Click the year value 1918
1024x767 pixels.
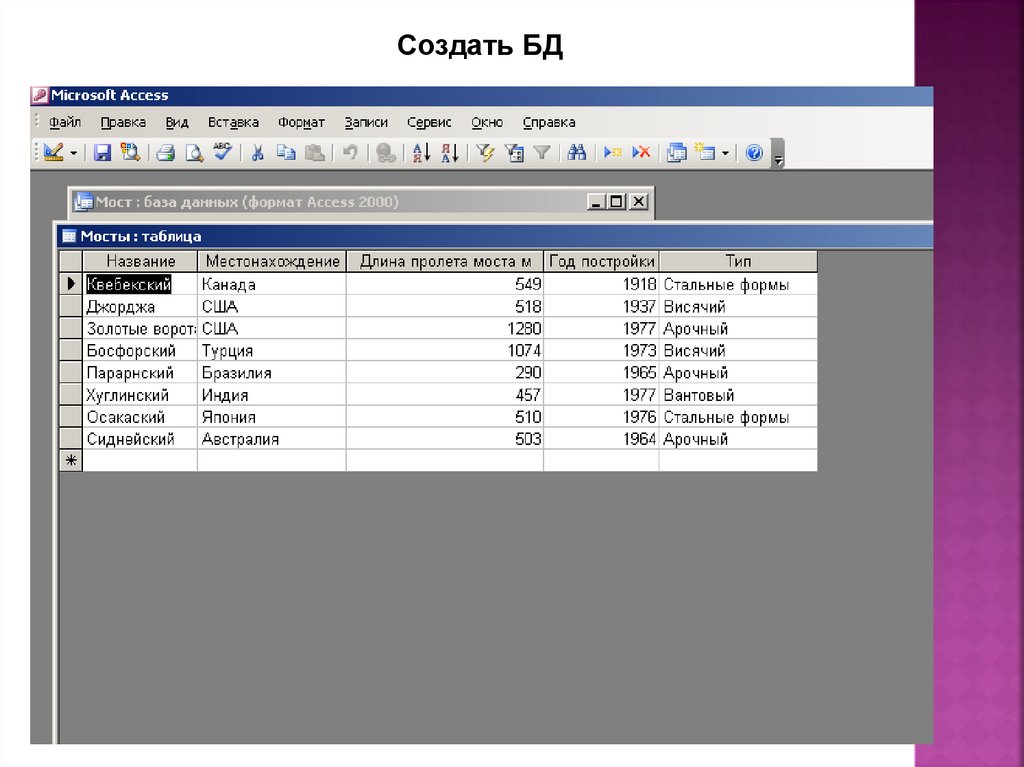click(601, 284)
